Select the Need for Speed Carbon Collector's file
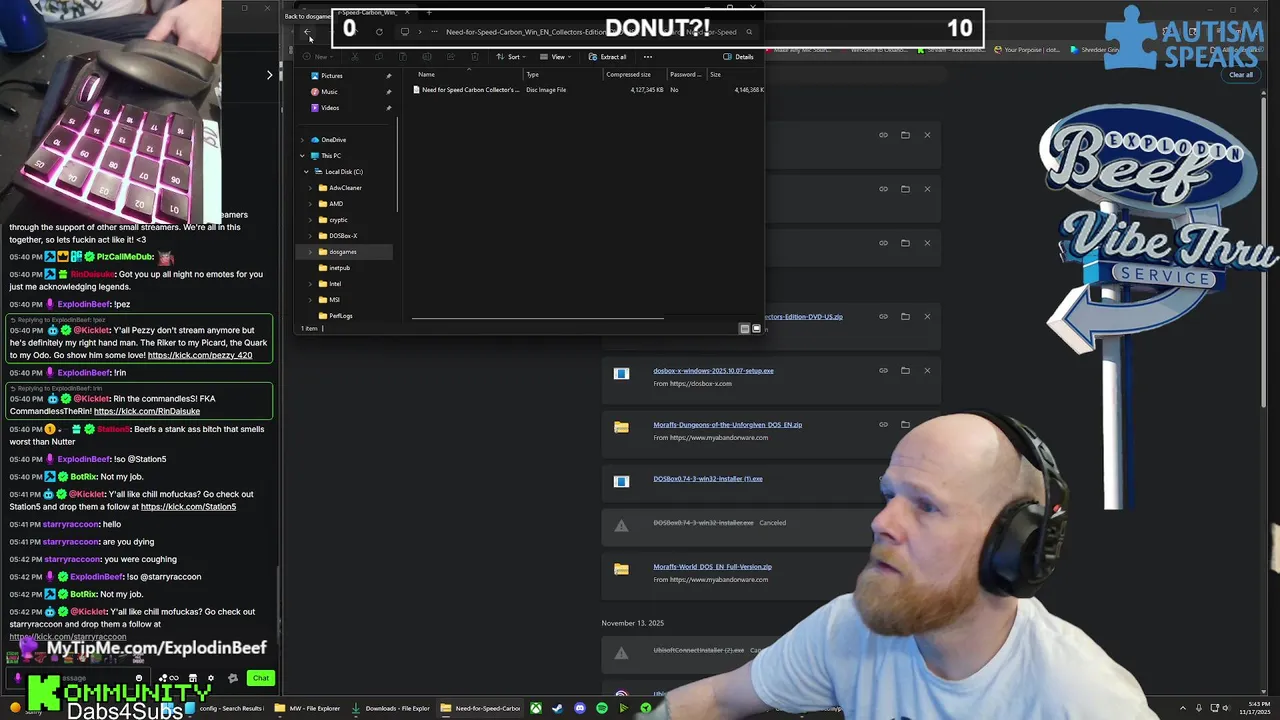 468,90
